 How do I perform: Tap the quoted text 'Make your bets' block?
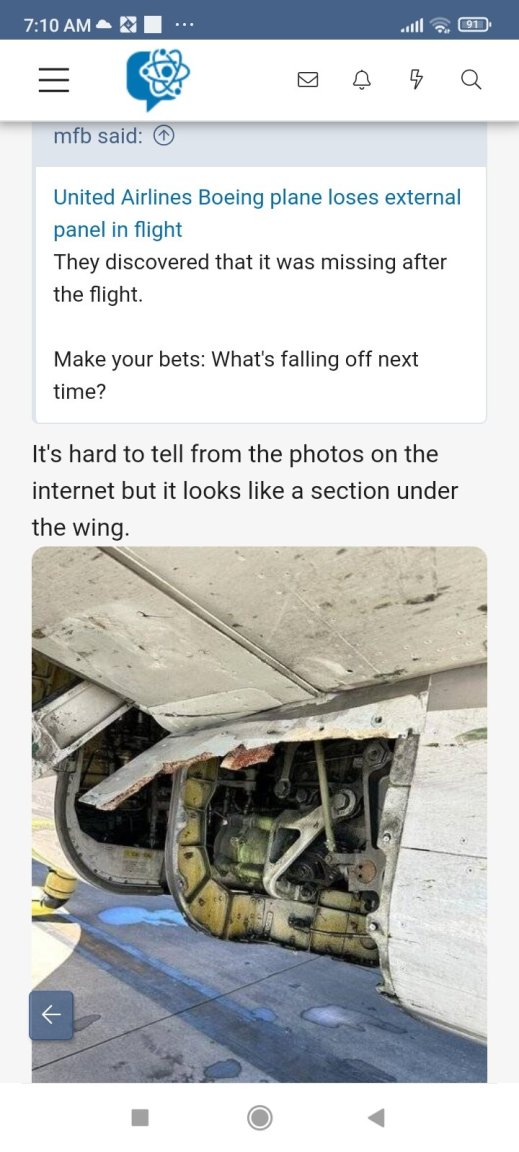tap(236, 375)
